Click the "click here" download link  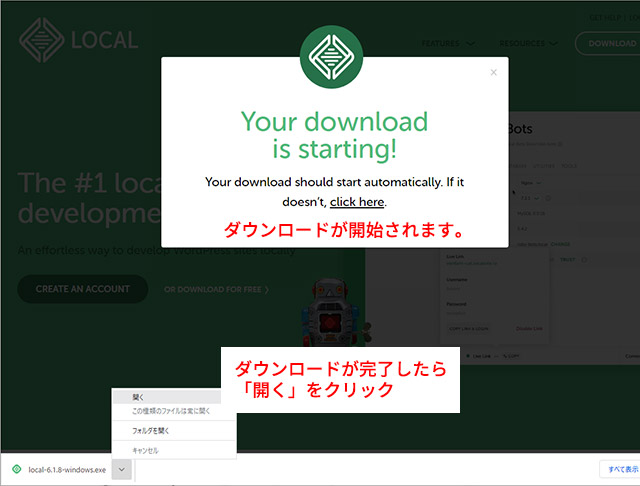tap(357, 202)
